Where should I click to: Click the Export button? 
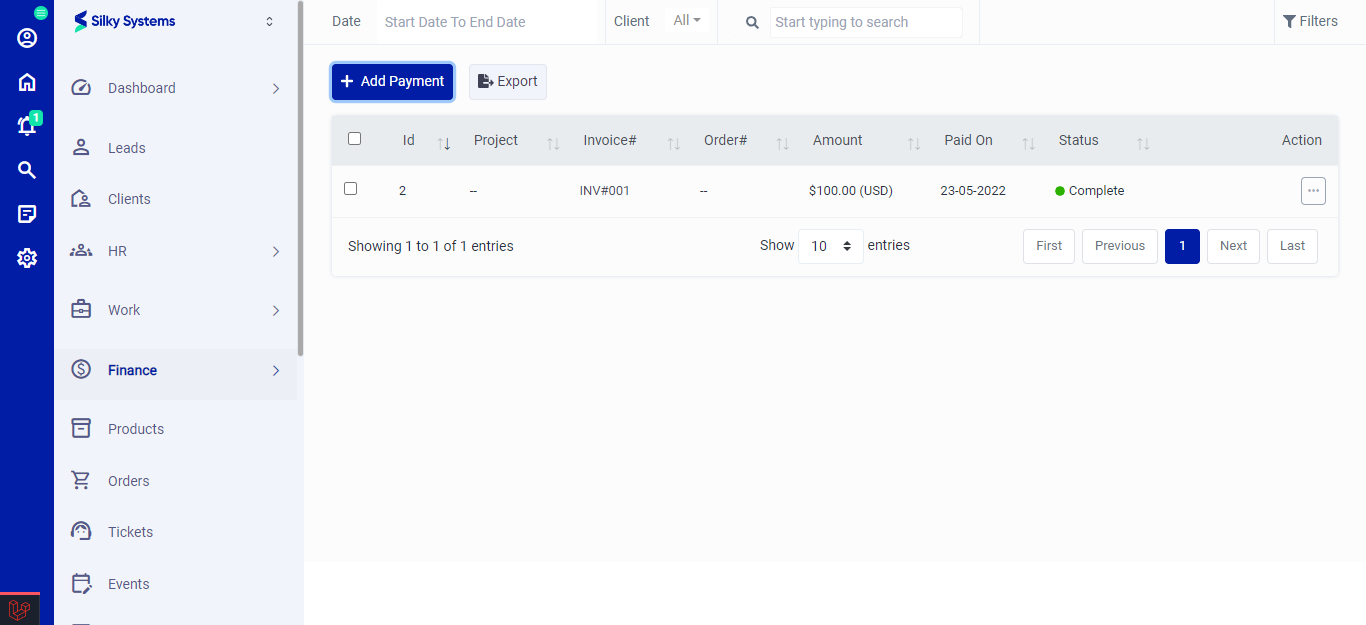(x=508, y=82)
